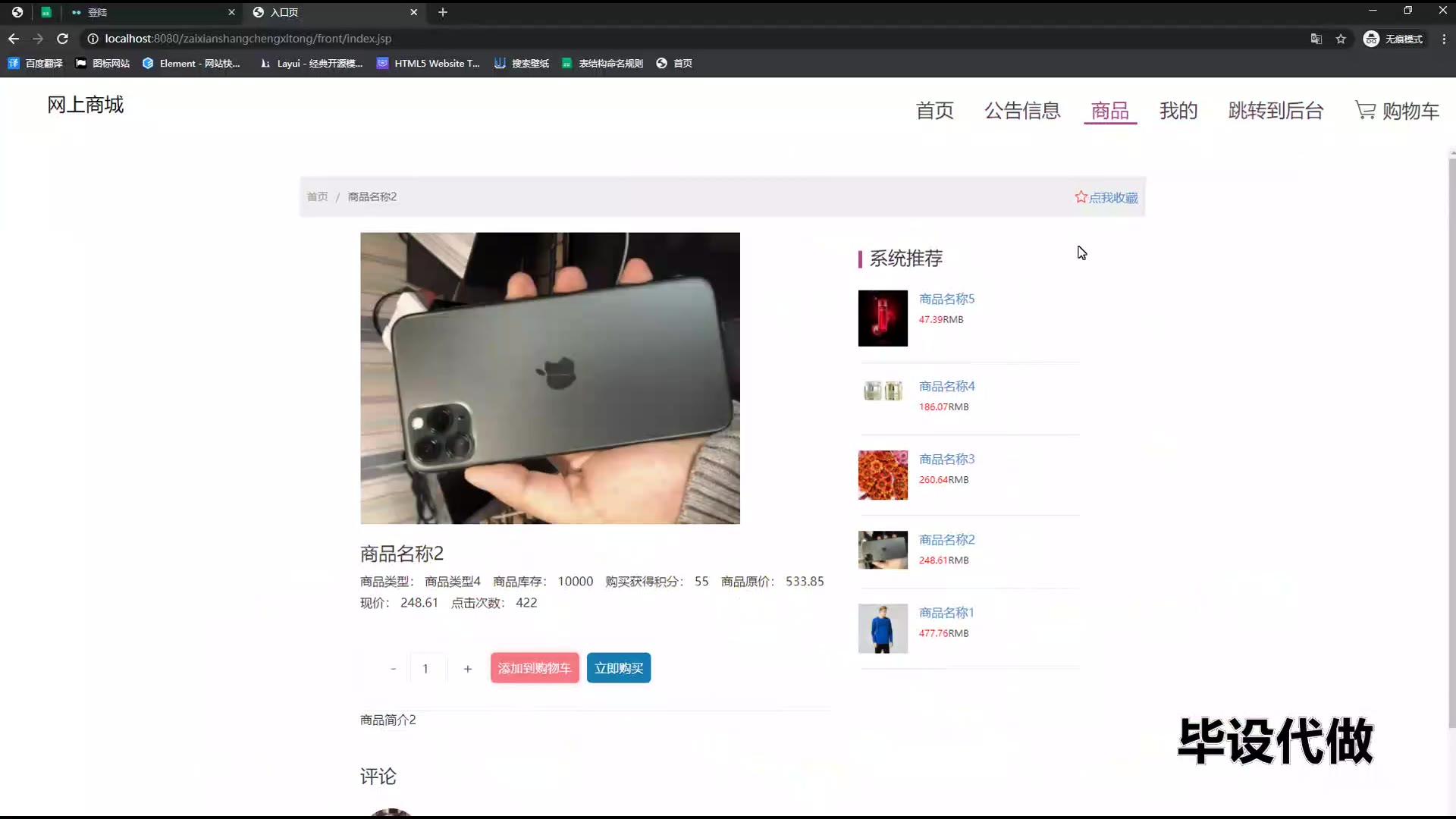Screen dimensions: 1456x819
Task: Open the 我的 navigation menu
Action: coord(1178,111)
